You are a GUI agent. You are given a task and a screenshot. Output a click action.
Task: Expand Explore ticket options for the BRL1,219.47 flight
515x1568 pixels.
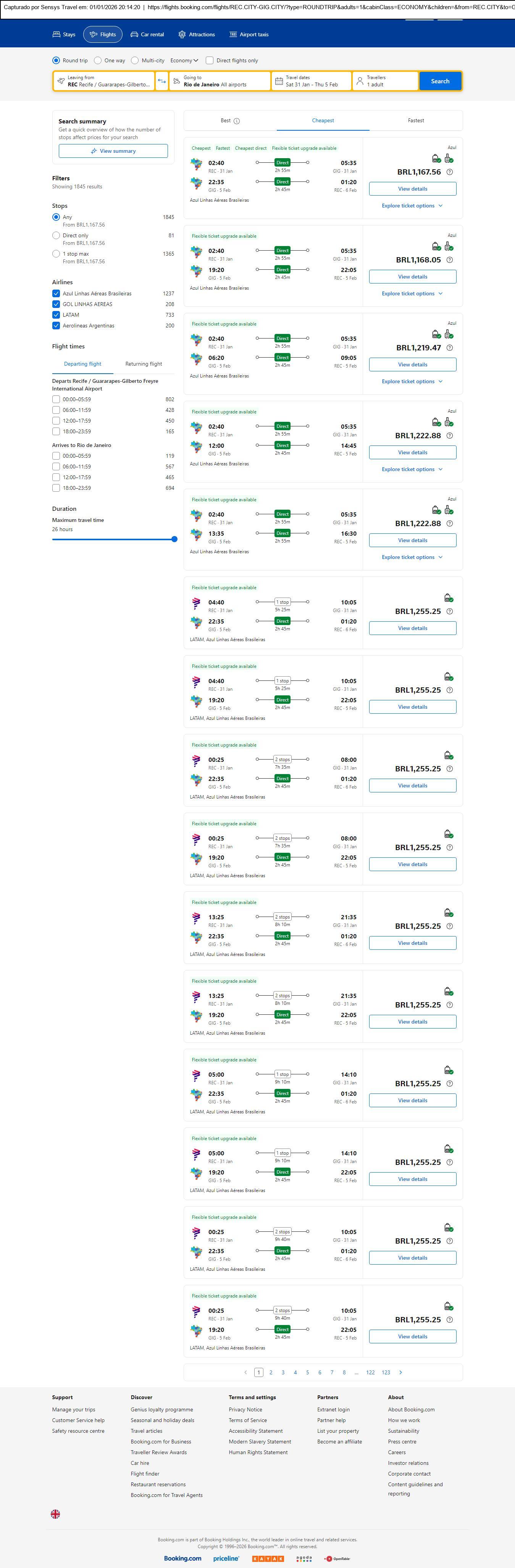(x=412, y=382)
